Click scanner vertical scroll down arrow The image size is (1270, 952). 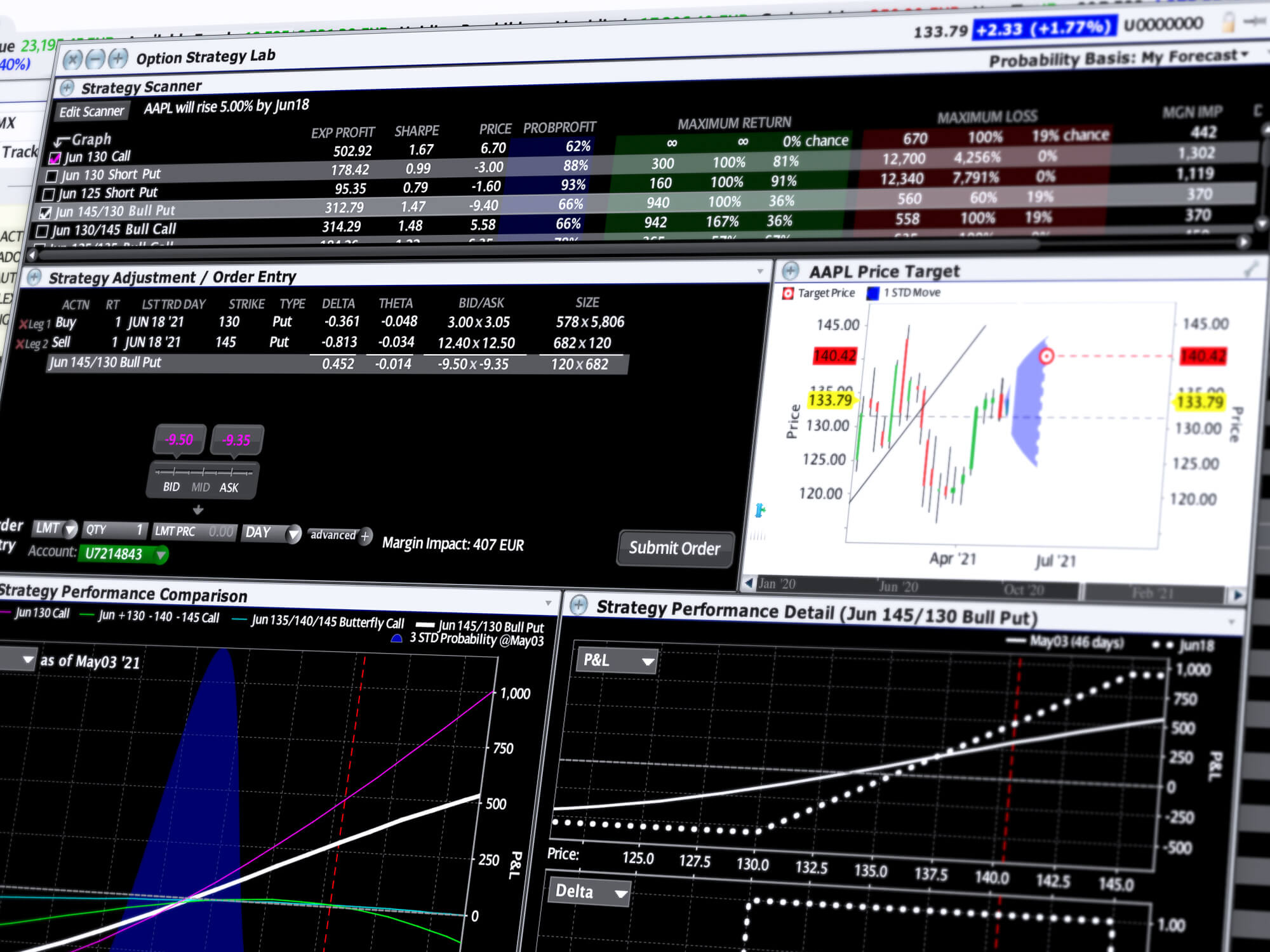click(1261, 224)
